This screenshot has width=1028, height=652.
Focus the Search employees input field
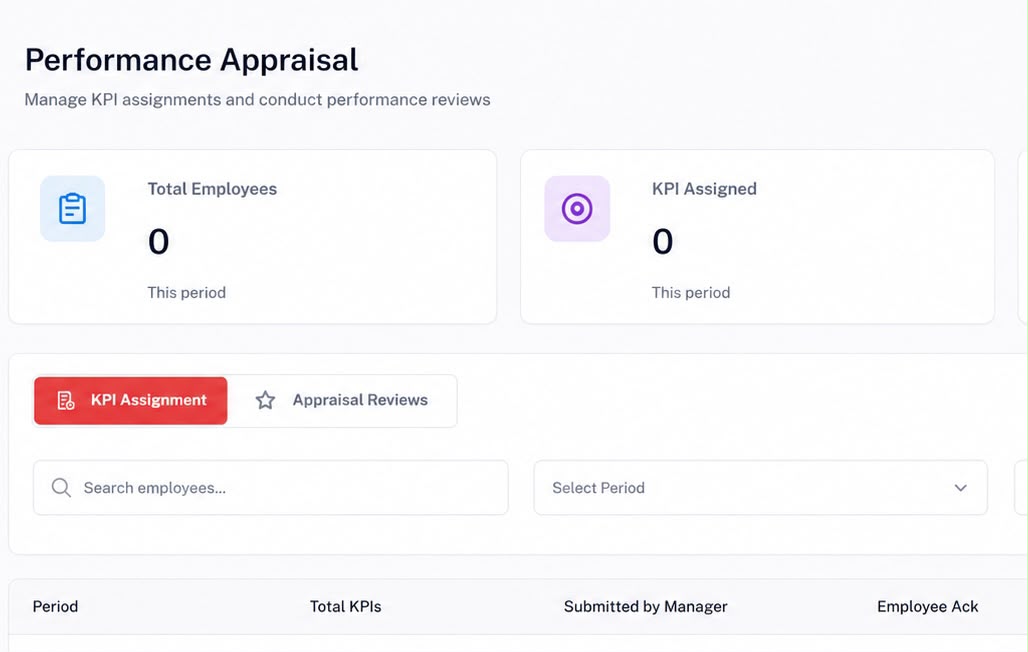coord(271,487)
